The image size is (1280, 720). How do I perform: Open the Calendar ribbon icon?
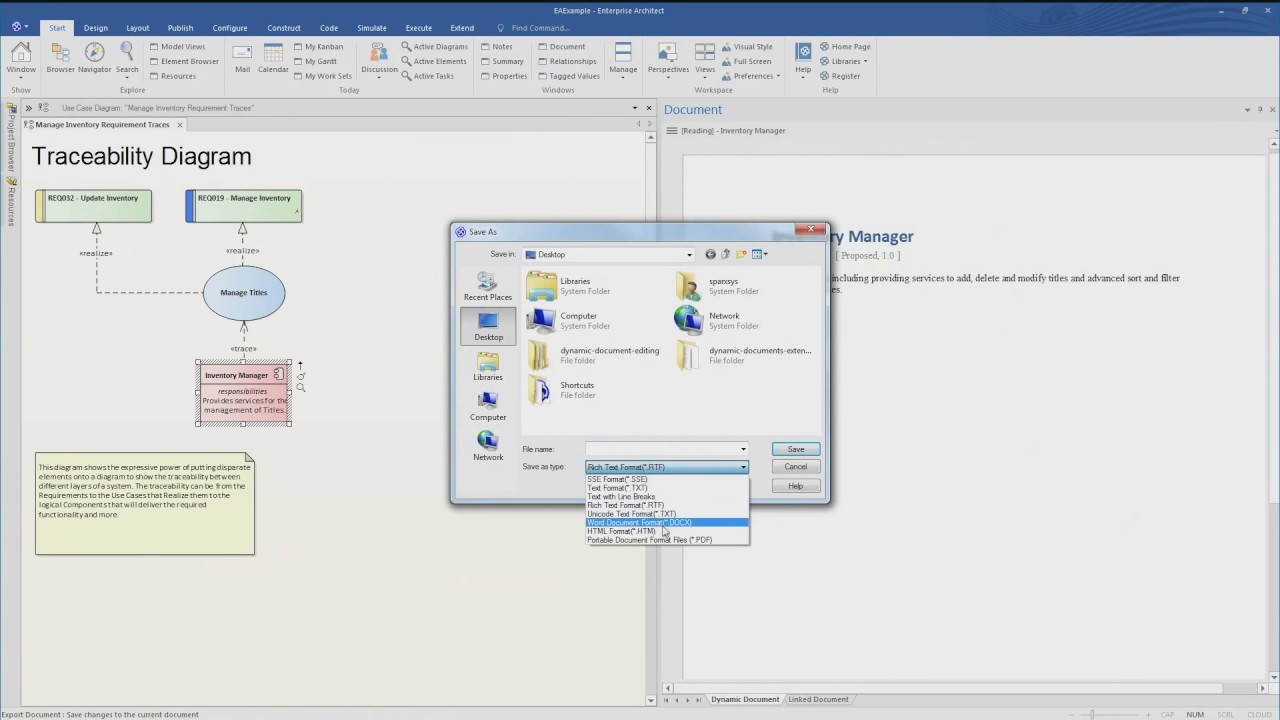click(x=273, y=58)
